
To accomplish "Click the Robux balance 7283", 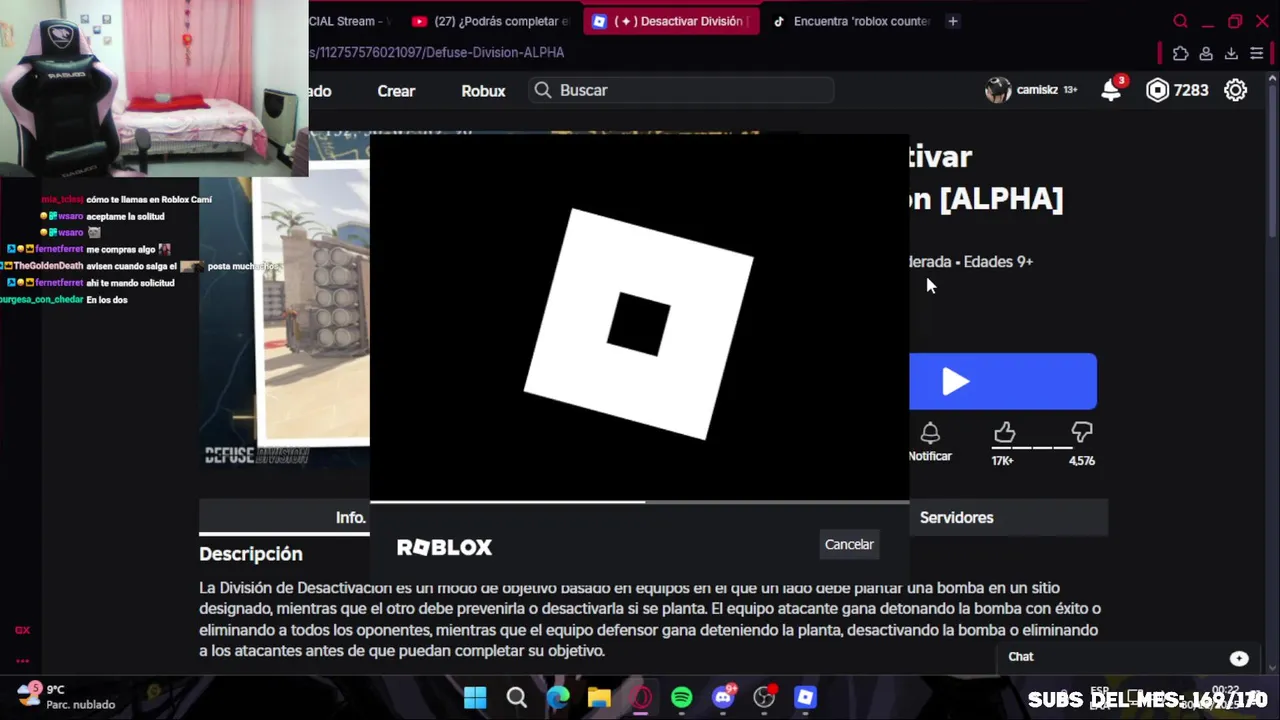I will pos(1191,90).
